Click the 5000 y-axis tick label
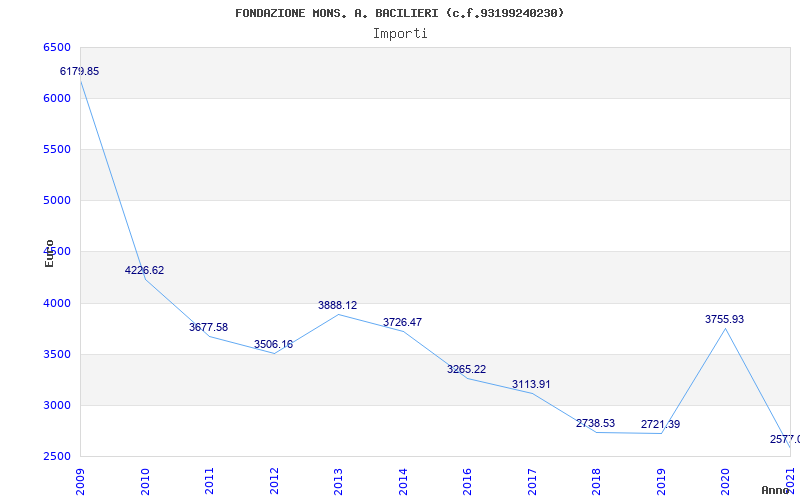800x500 pixels. (57, 201)
